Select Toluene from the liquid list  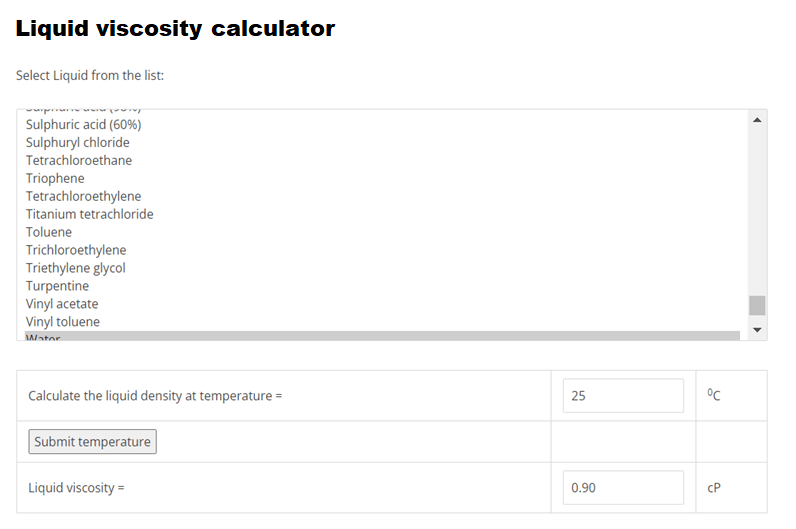382,233
